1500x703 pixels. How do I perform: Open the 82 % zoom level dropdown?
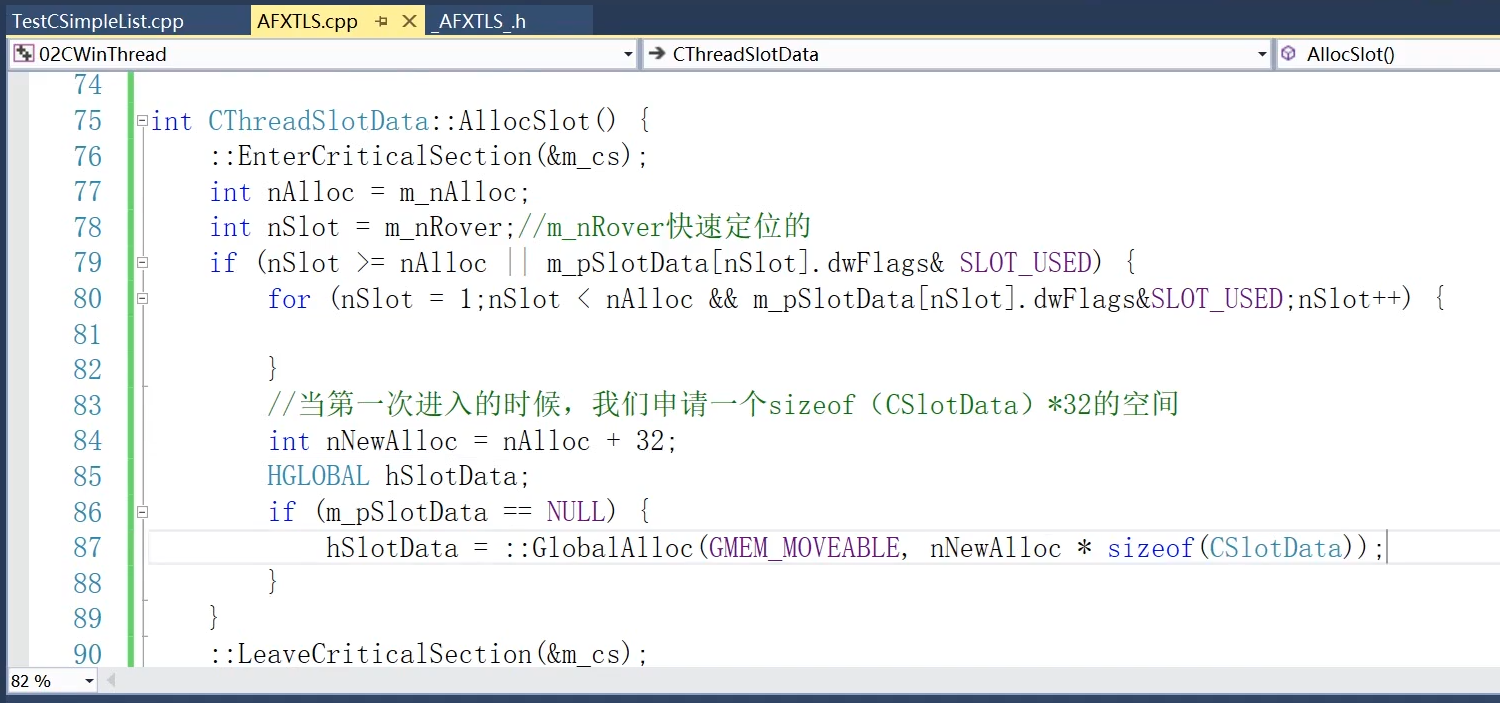click(x=89, y=681)
